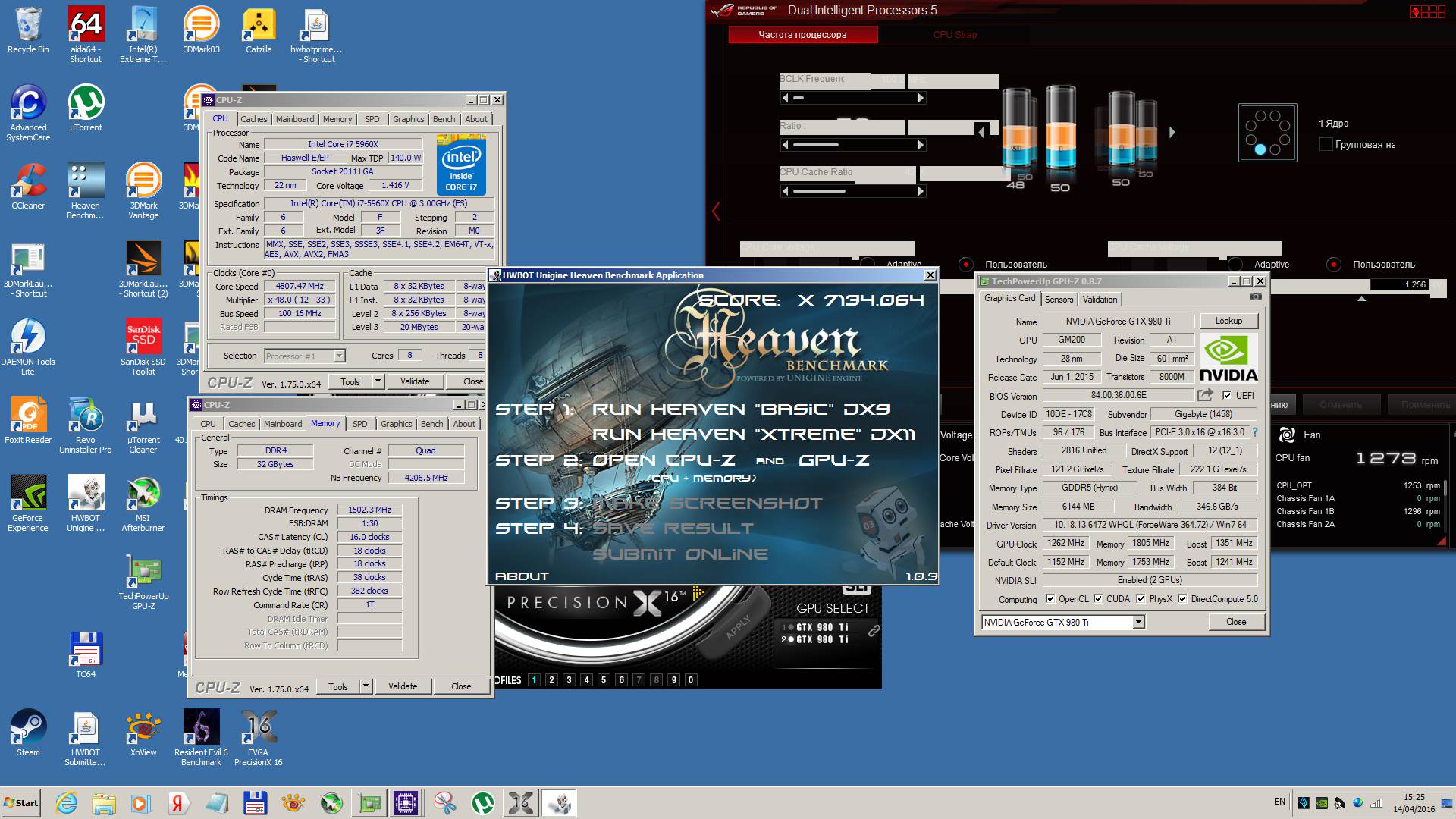Open Heaven Benchmark desktop icon
The height and width of the screenshot is (819, 1456).
click(x=86, y=190)
